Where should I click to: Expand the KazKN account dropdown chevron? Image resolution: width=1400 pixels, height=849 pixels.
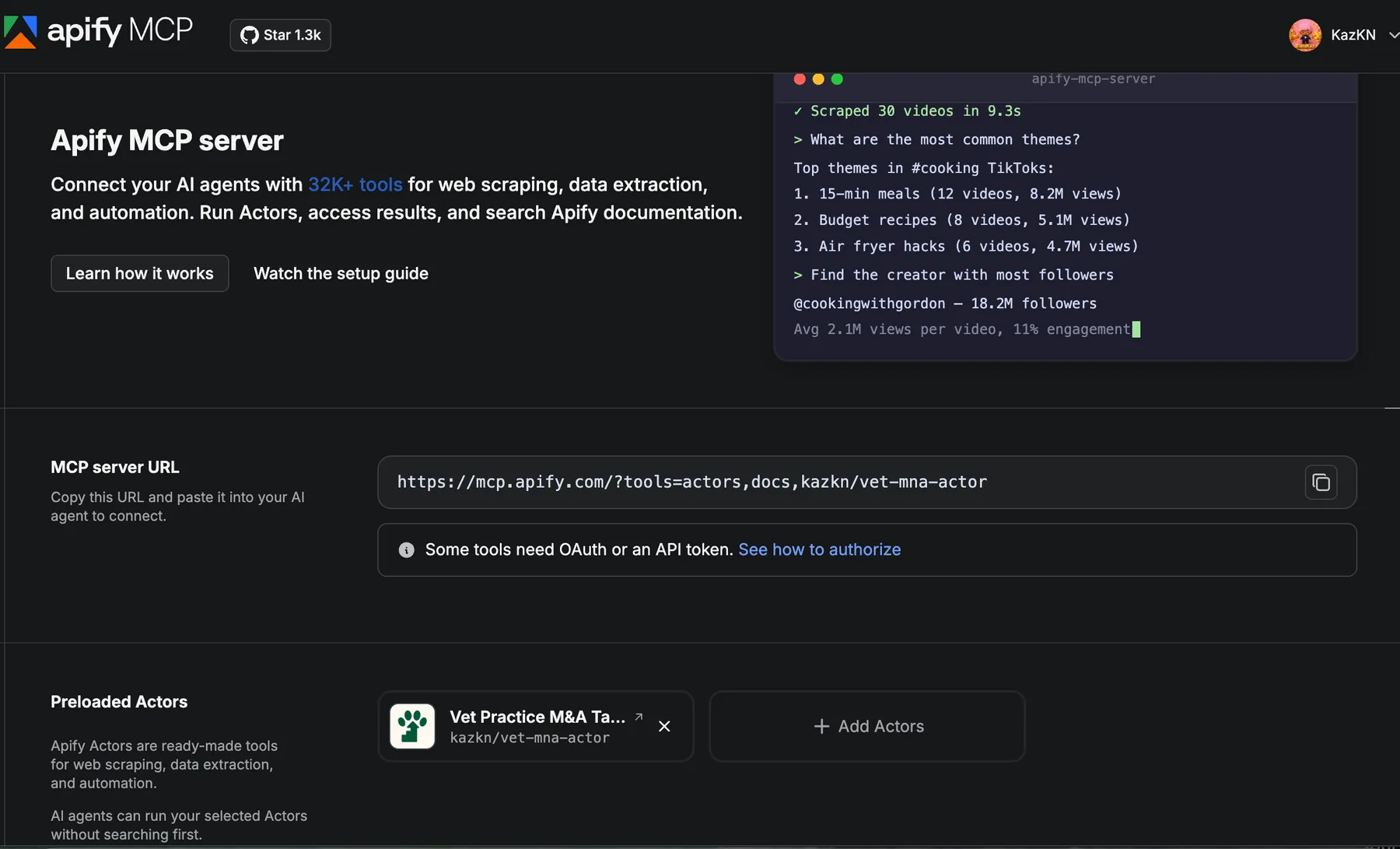click(1394, 35)
